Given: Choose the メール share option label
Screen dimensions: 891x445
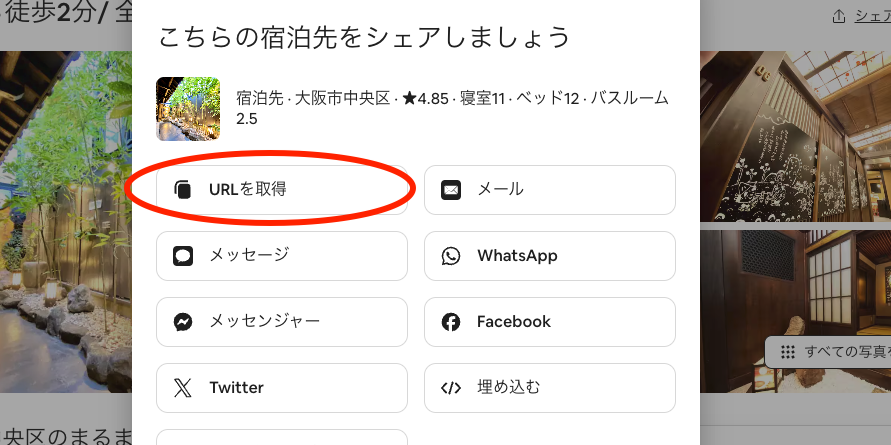Looking at the screenshot, I should [500, 190].
